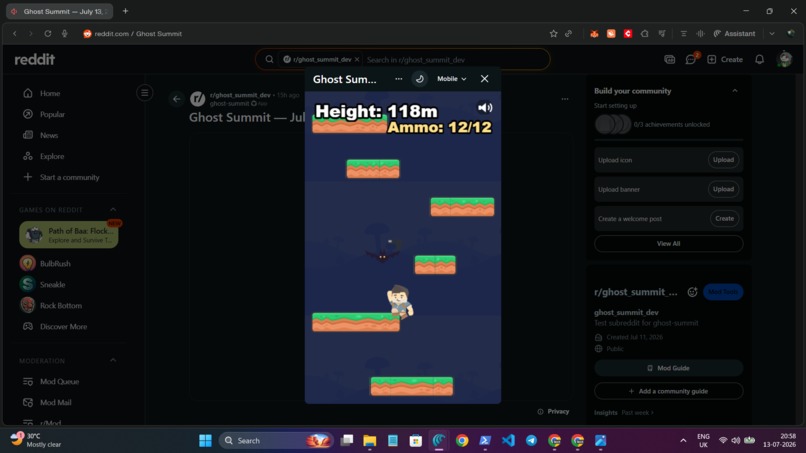Open the Reddit user avatar menu
Screen dimensions: 806x453
tap(784, 59)
